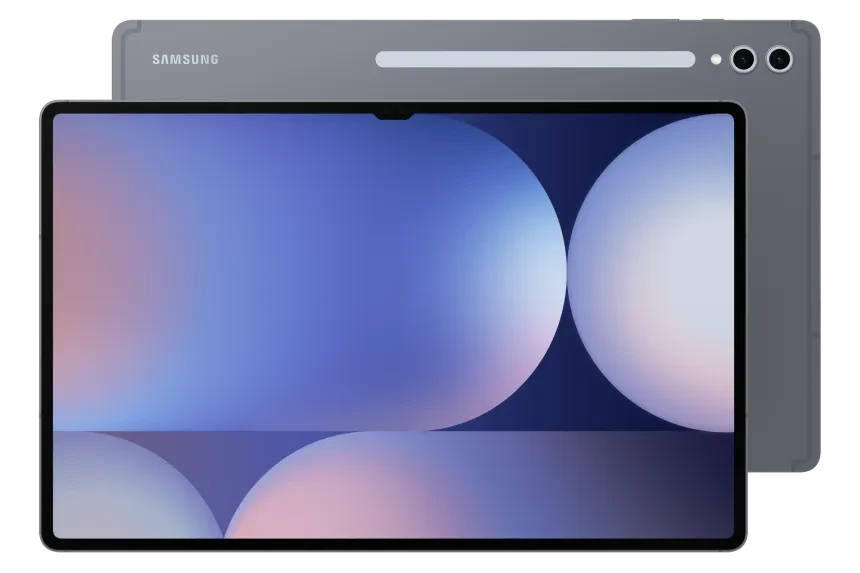860x573 pixels.
Task: Click the bottom-left quarter-circle wallpaper shape
Action: click(120, 490)
